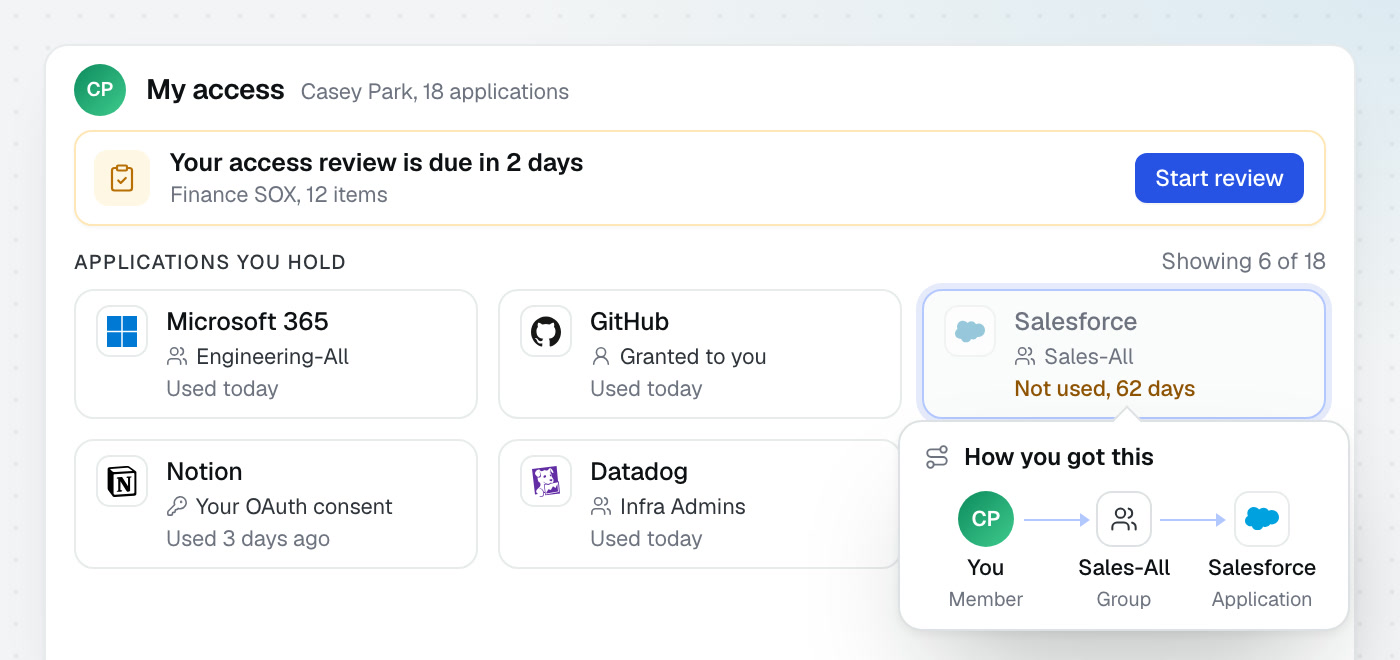Image resolution: width=1400 pixels, height=660 pixels.
Task: Click the CP You avatar in access path
Action: [986, 519]
